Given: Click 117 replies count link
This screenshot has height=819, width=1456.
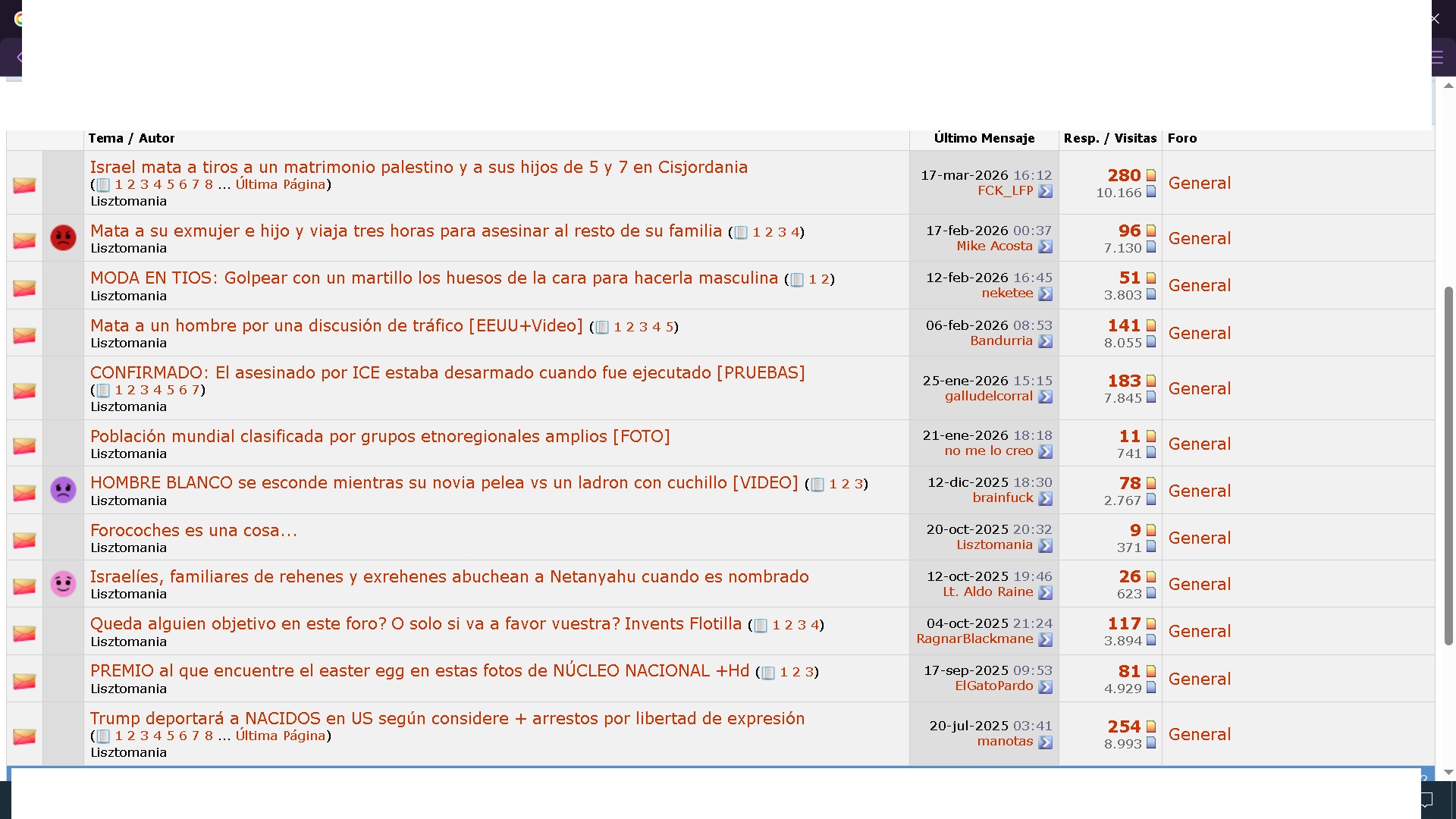Looking at the screenshot, I should pyautogui.click(x=1124, y=623).
